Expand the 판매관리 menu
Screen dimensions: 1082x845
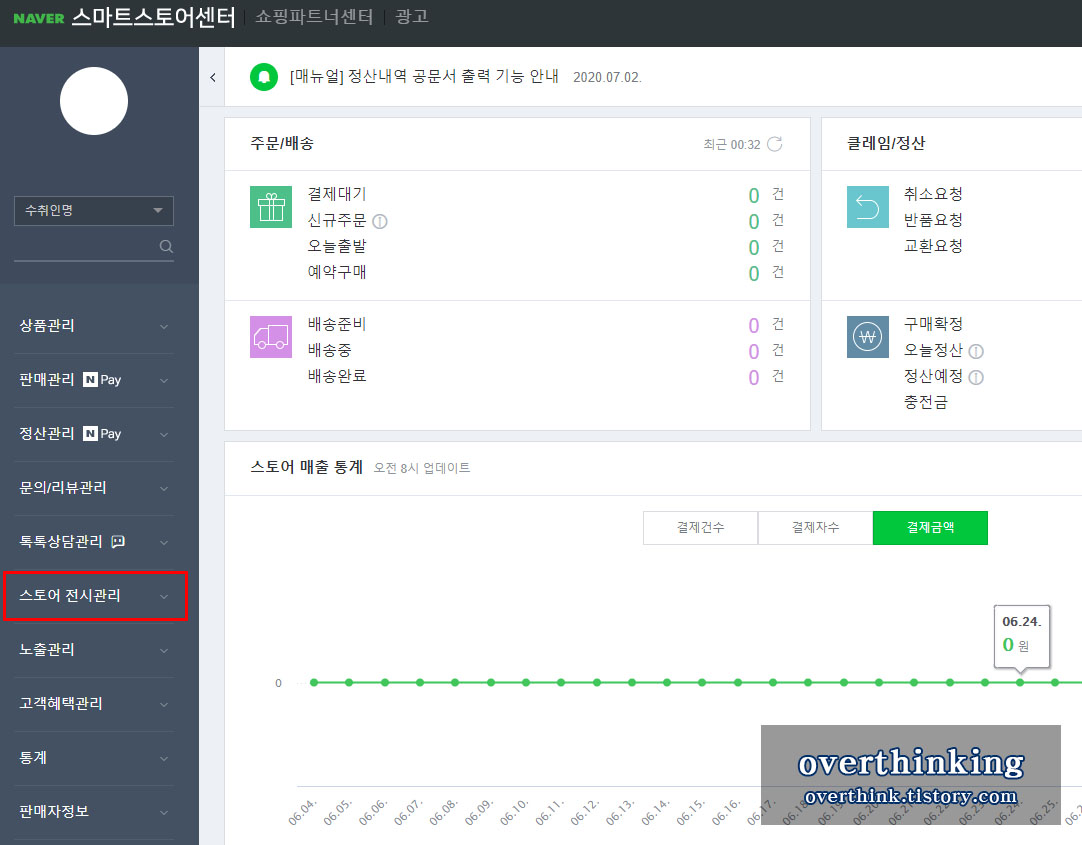[x=94, y=380]
